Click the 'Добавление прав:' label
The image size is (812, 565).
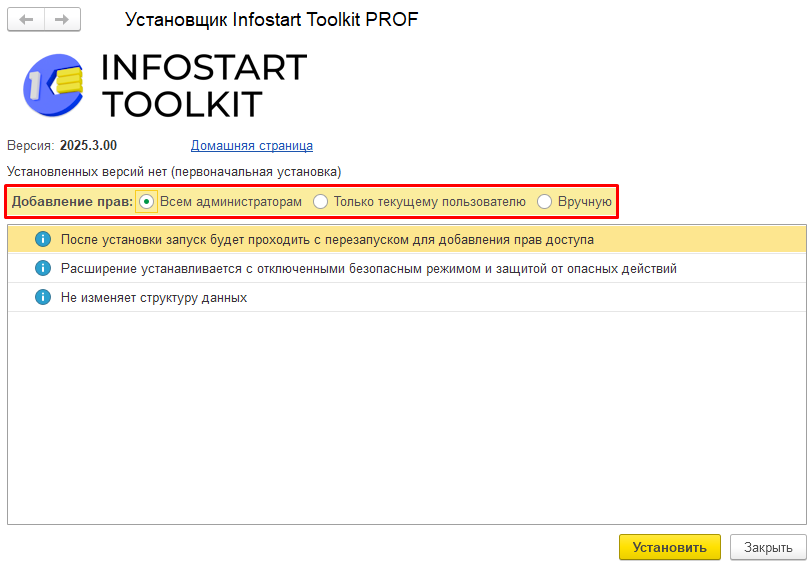click(x=72, y=201)
